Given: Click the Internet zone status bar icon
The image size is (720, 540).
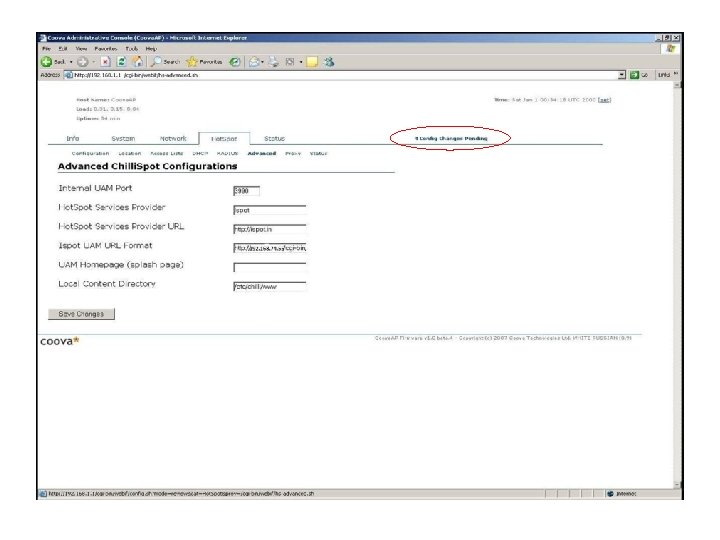Looking at the screenshot, I should click(x=610, y=494).
